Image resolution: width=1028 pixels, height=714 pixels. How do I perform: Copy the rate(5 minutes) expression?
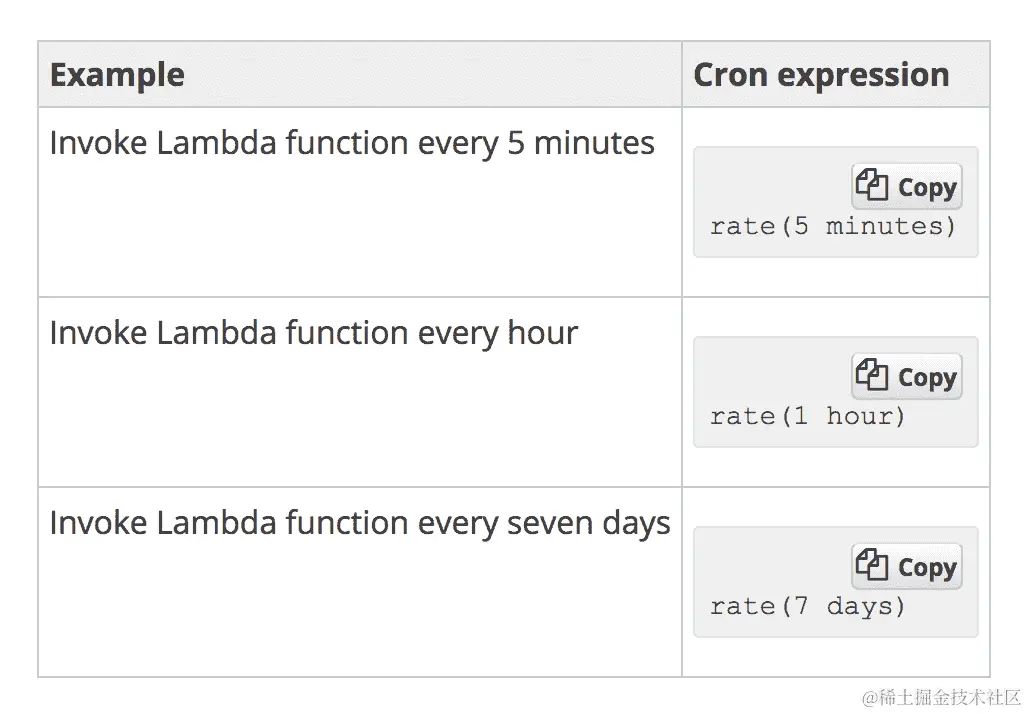tap(907, 187)
